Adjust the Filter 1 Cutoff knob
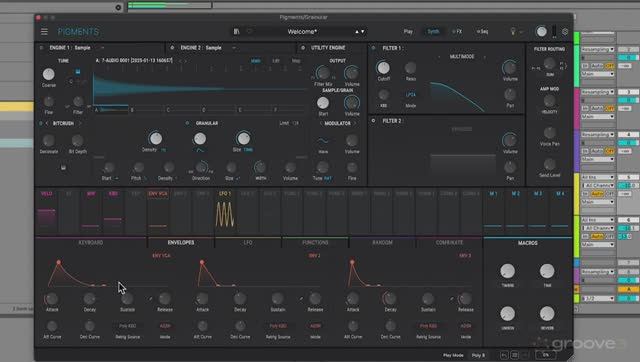This screenshot has height=362, width=640. click(x=383, y=68)
